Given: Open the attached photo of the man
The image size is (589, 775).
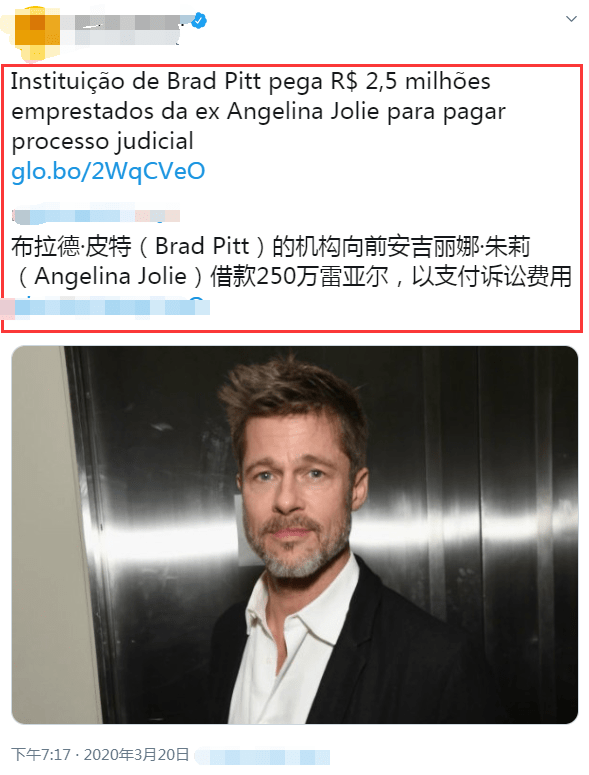Looking at the screenshot, I should tap(294, 535).
